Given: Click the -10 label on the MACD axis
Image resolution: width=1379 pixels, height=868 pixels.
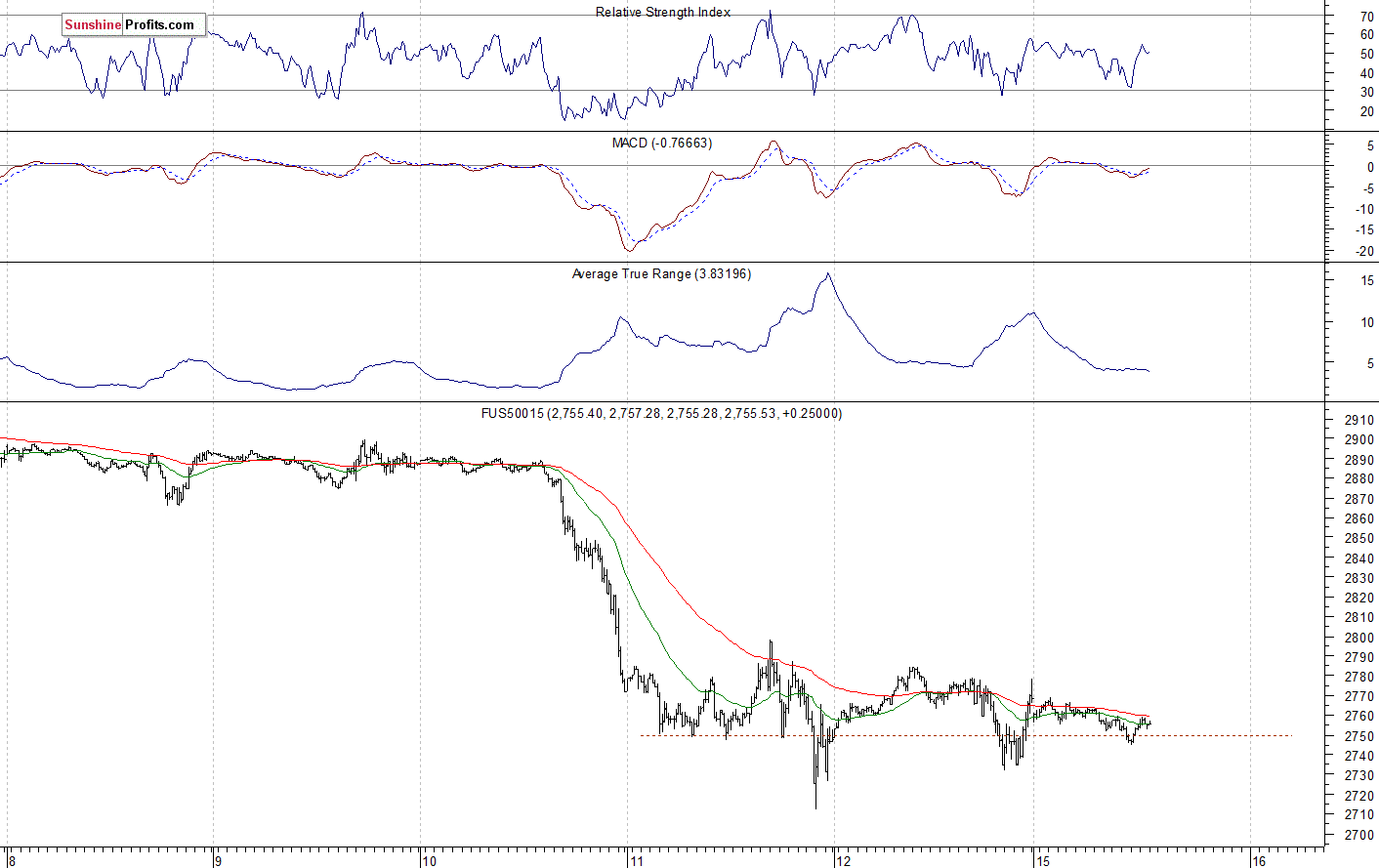Looking at the screenshot, I should tap(1364, 210).
